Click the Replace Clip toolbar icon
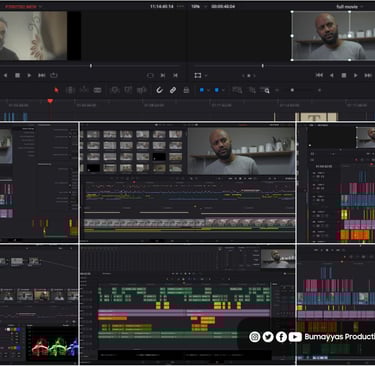The height and width of the screenshot is (366, 375). coord(142,90)
